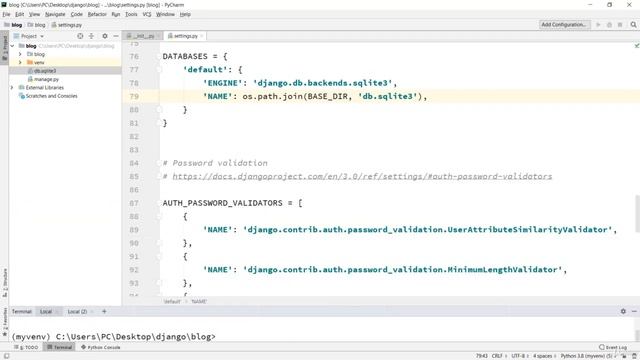Fold the DATABASES block at line 76

pyautogui.click(x=159, y=56)
